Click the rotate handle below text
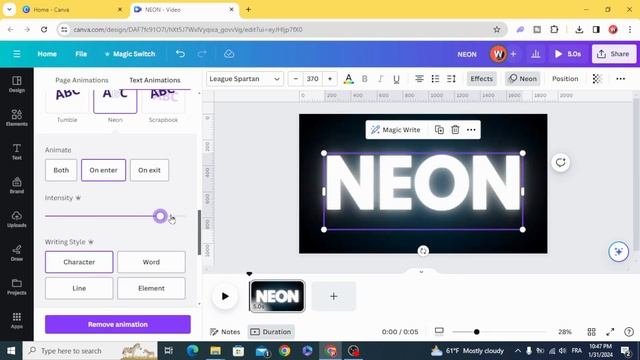This screenshot has height=360, width=640. pos(423,251)
